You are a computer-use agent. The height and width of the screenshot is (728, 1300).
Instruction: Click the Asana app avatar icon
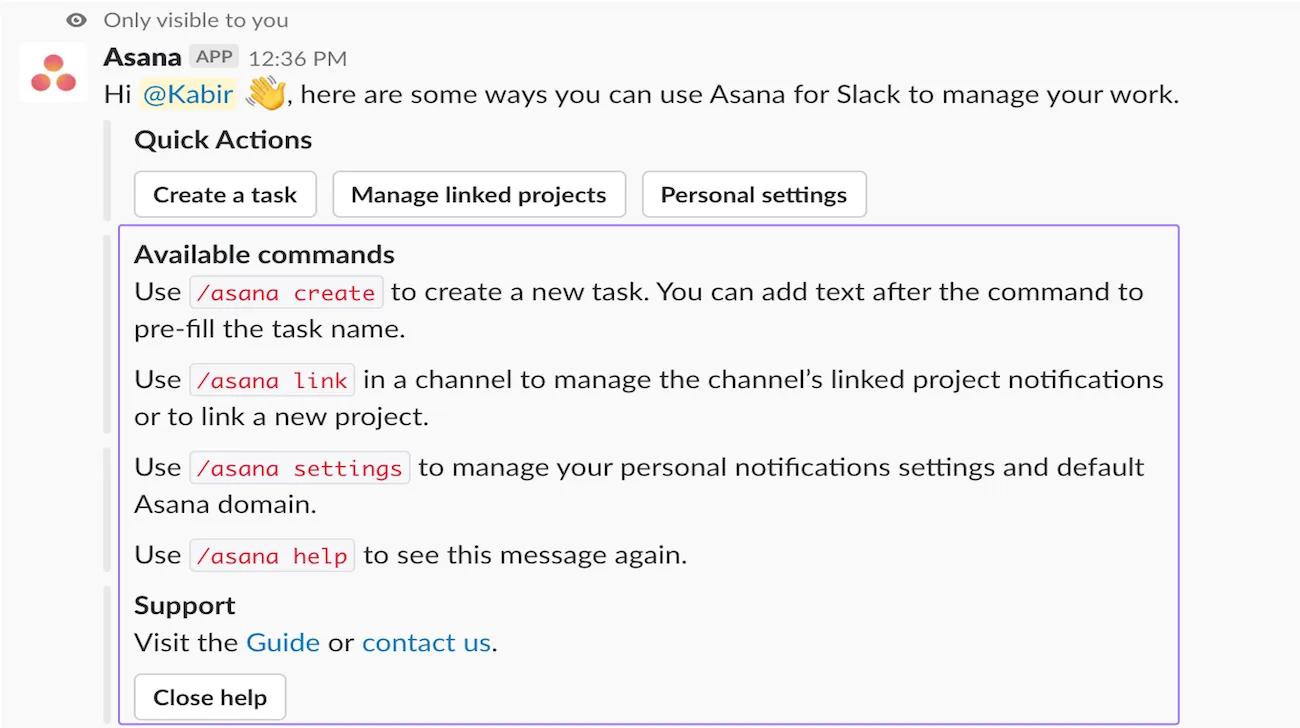(x=53, y=74)
